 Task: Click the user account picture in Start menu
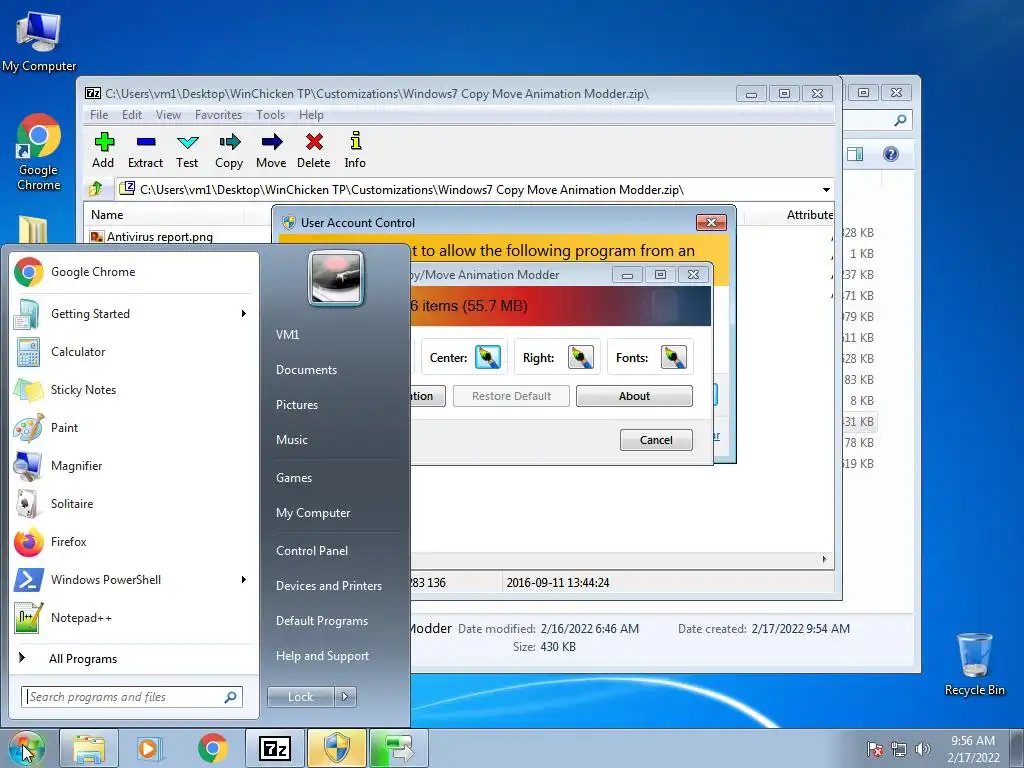(336, 278)
